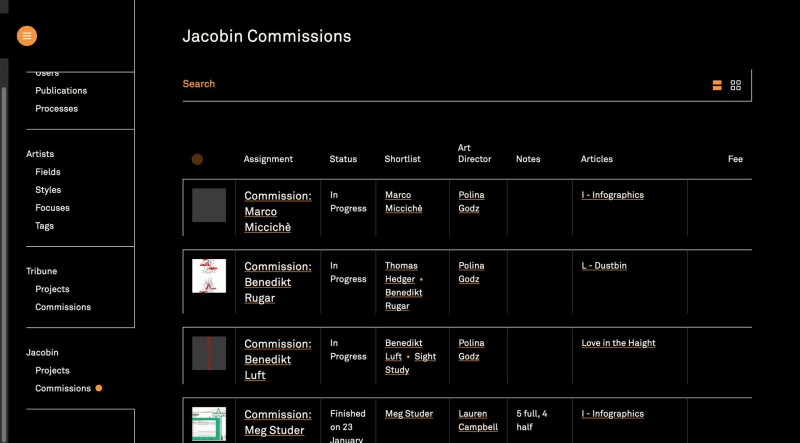Switch to list view layout
800x443 pixels.
(717, 86)
